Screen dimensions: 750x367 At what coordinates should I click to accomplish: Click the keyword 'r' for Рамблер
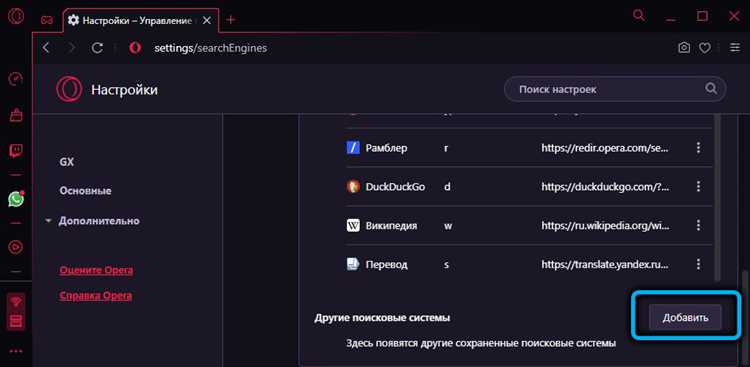pyautogui.click(x=446, y=148)
